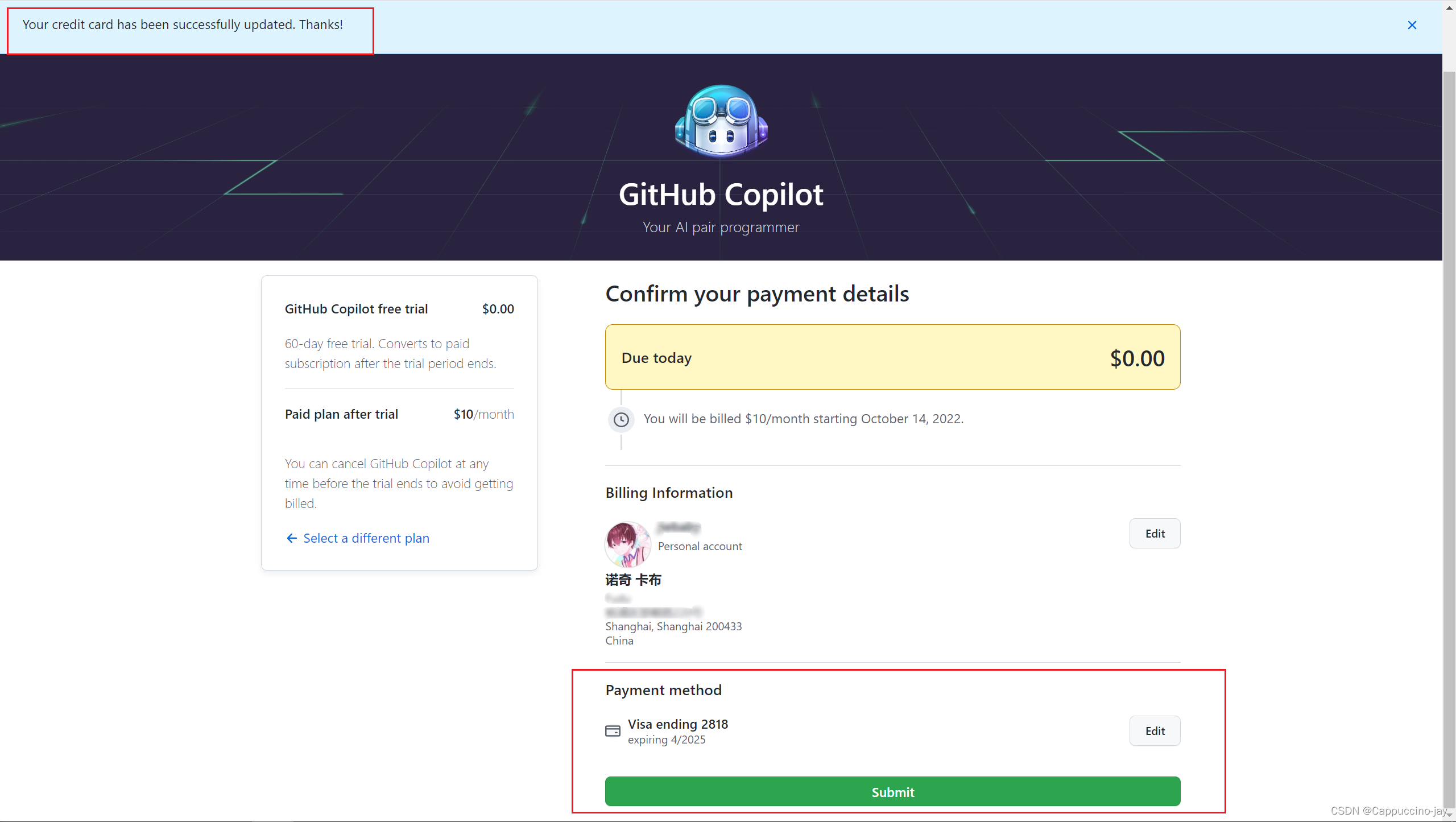Screen dimensions: 1456x822
Task: Click the scrollbar down arrow
Action: point(1449,815)
